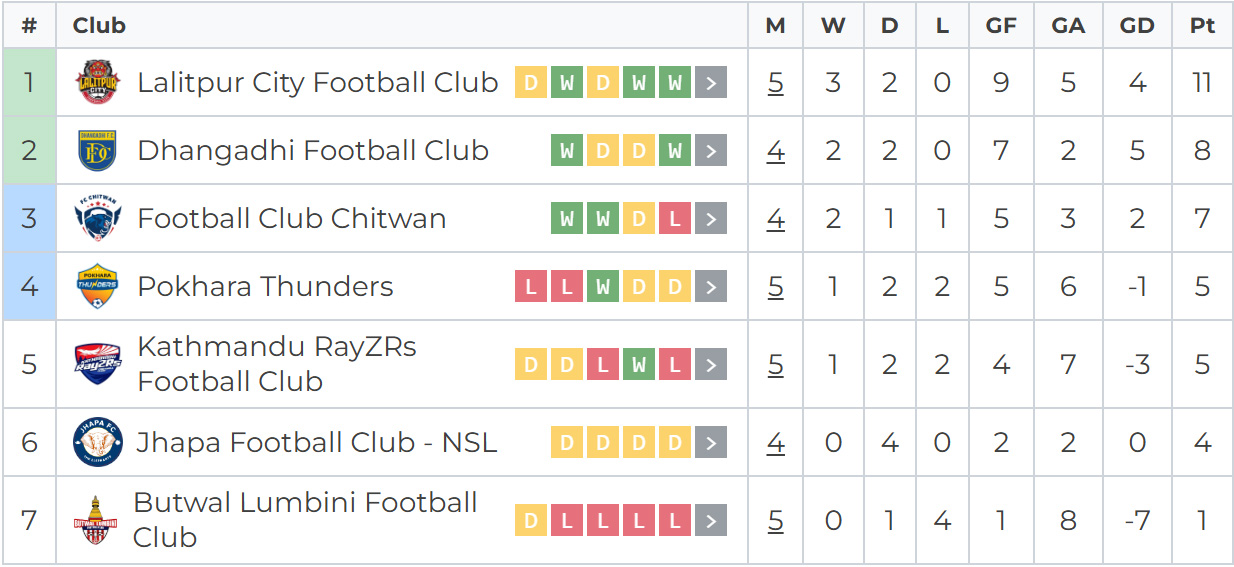The height and width of the screenshot is (567, 1234).
Task: Open Lalitpur City's matches played number
Action: 776,83
